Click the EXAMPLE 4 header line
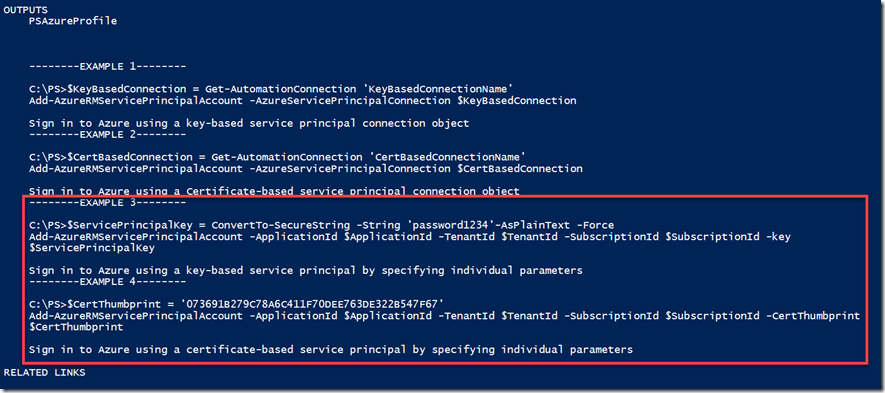Screen dimensions: 885x393 108,282
